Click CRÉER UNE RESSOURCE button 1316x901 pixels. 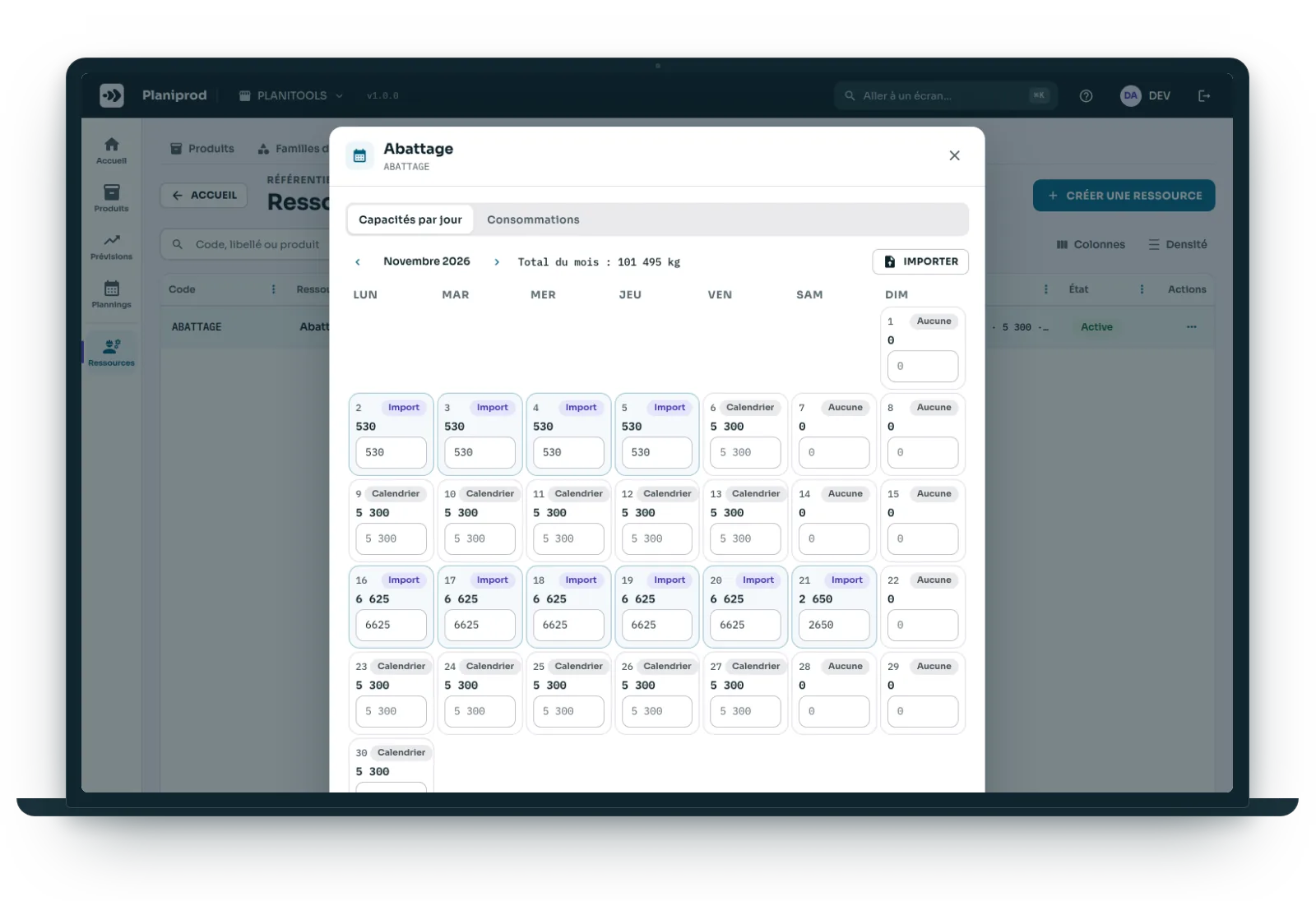[x=1124, y=196]
